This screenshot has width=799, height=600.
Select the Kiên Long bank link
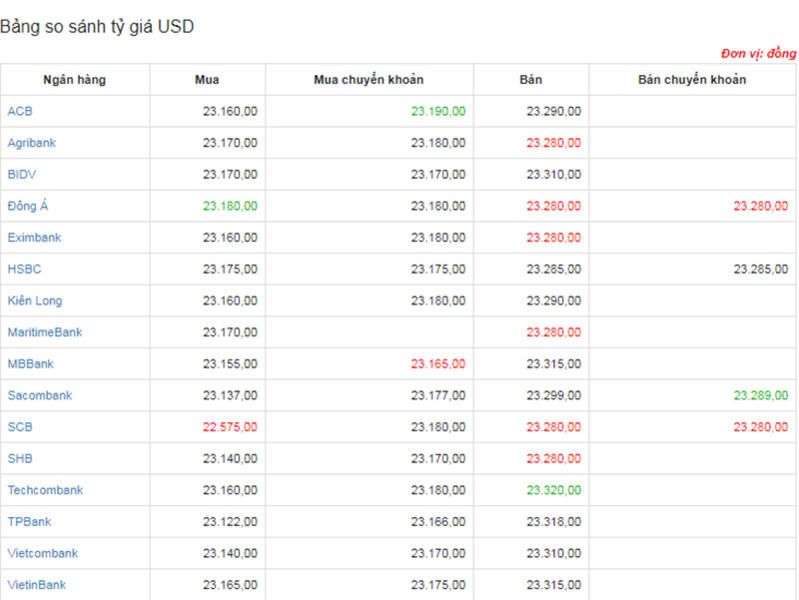[x=35, y=301]
